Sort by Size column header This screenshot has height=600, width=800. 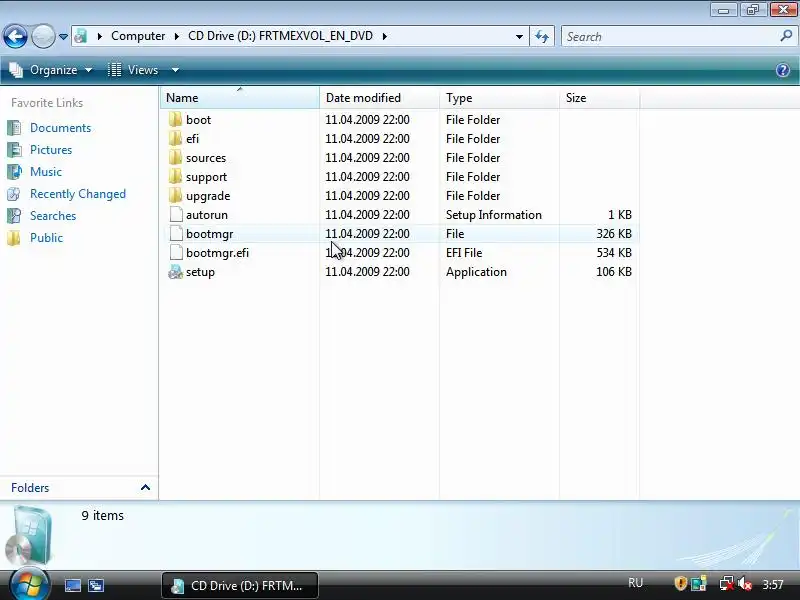tap(599, 97)
